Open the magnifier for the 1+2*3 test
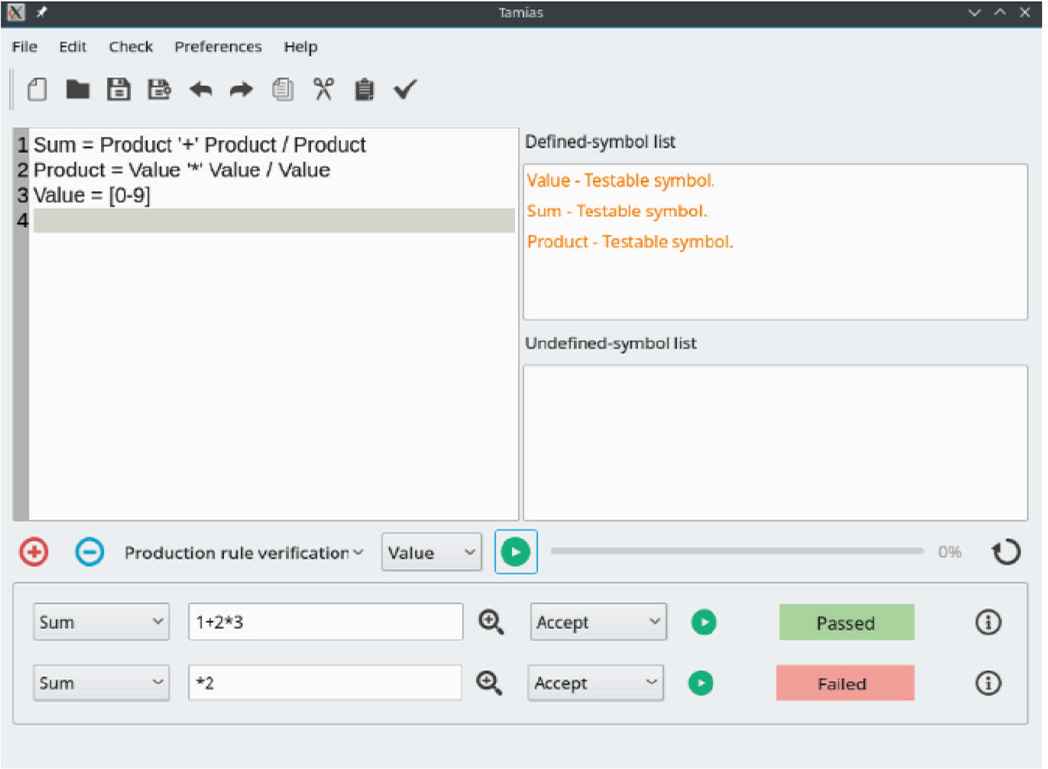This screenshot has width=1048, height=769. point(490,622)
